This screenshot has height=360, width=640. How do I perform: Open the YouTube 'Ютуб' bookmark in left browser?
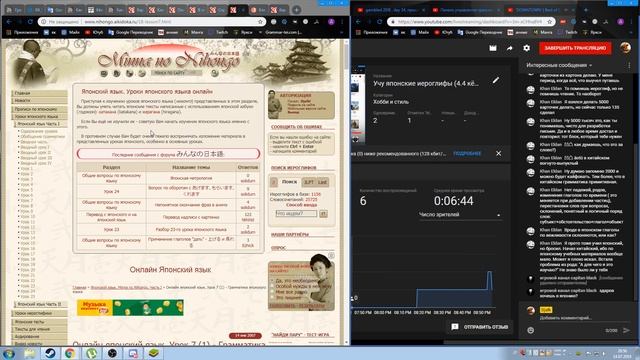pos(94,32)
